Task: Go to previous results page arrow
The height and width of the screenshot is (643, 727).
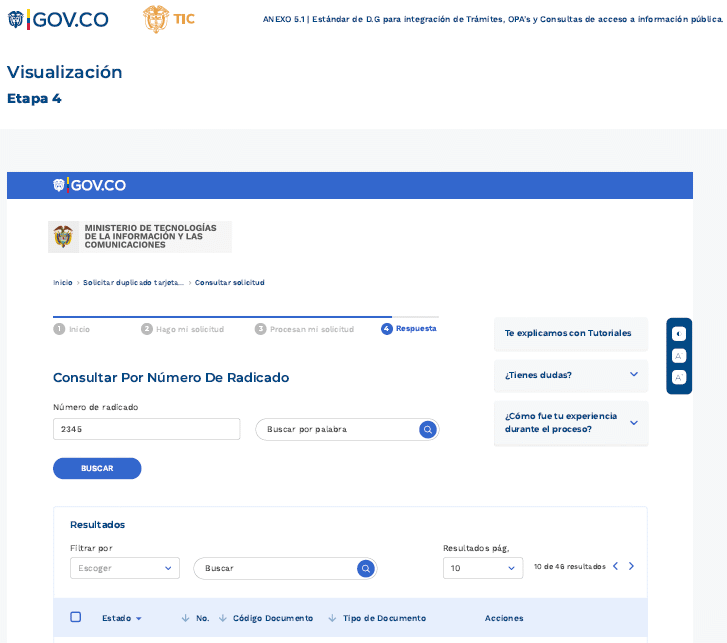Action: coord(615,566)
